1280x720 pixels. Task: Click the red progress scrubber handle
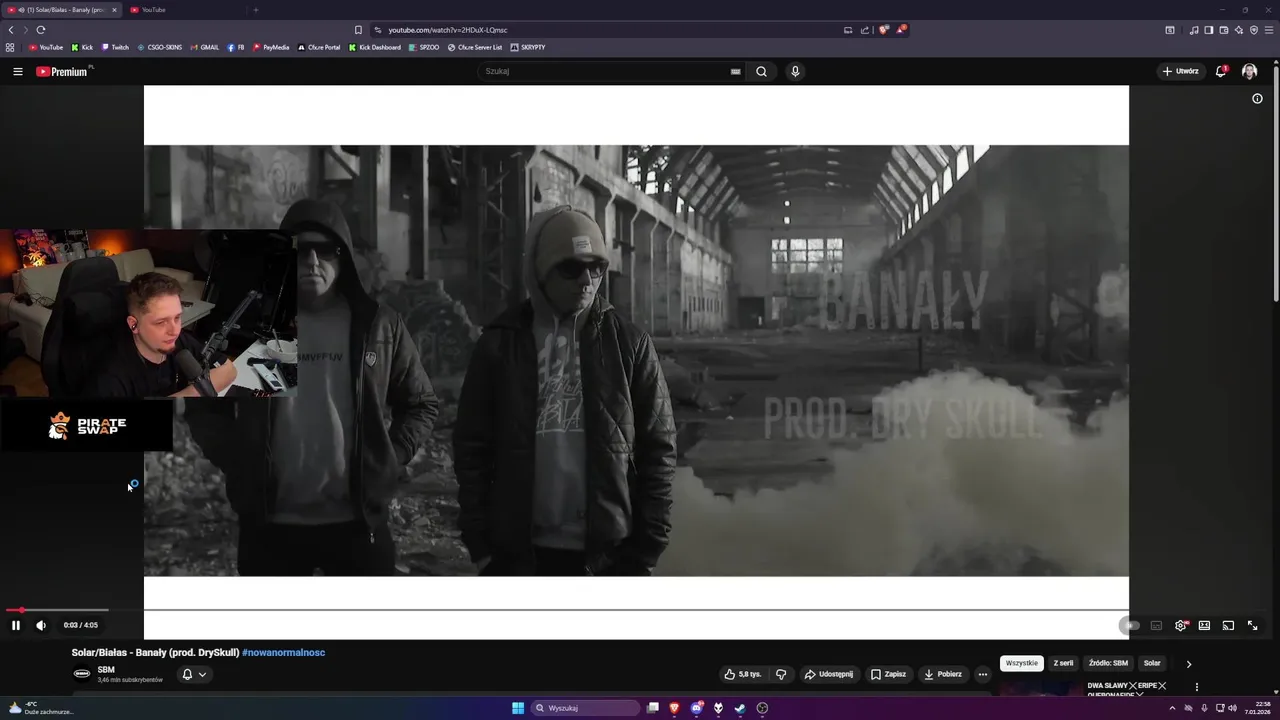point(21,610)
